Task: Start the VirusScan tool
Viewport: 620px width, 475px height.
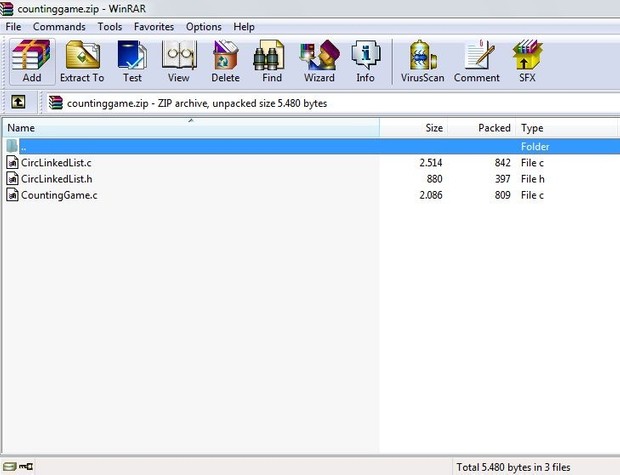Action: 422,61
